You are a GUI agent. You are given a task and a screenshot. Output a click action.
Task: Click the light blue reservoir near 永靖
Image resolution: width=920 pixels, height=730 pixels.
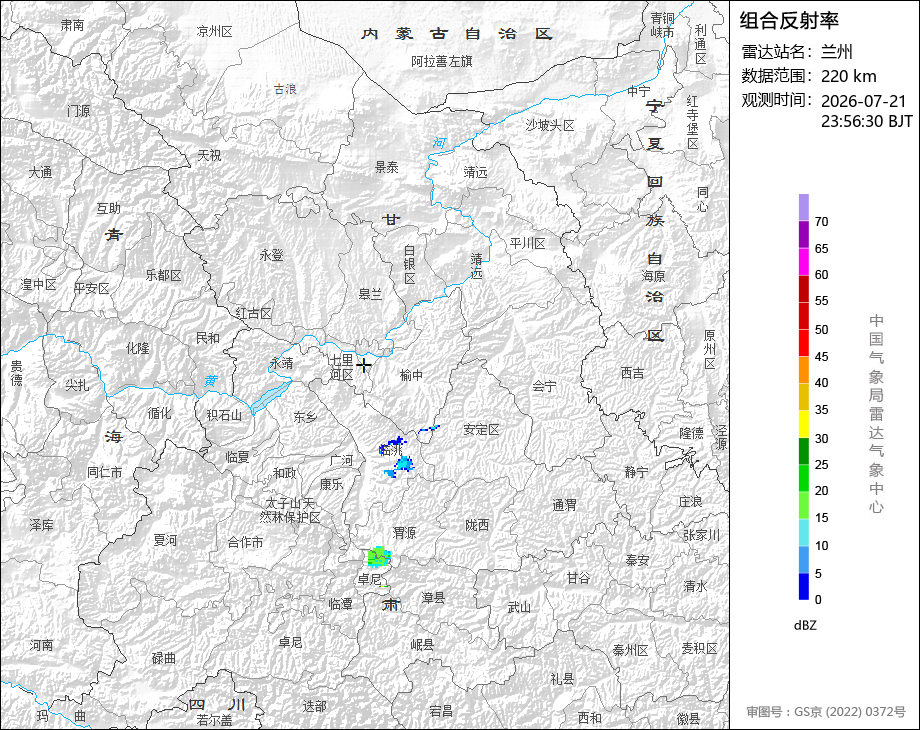[271, 397]
